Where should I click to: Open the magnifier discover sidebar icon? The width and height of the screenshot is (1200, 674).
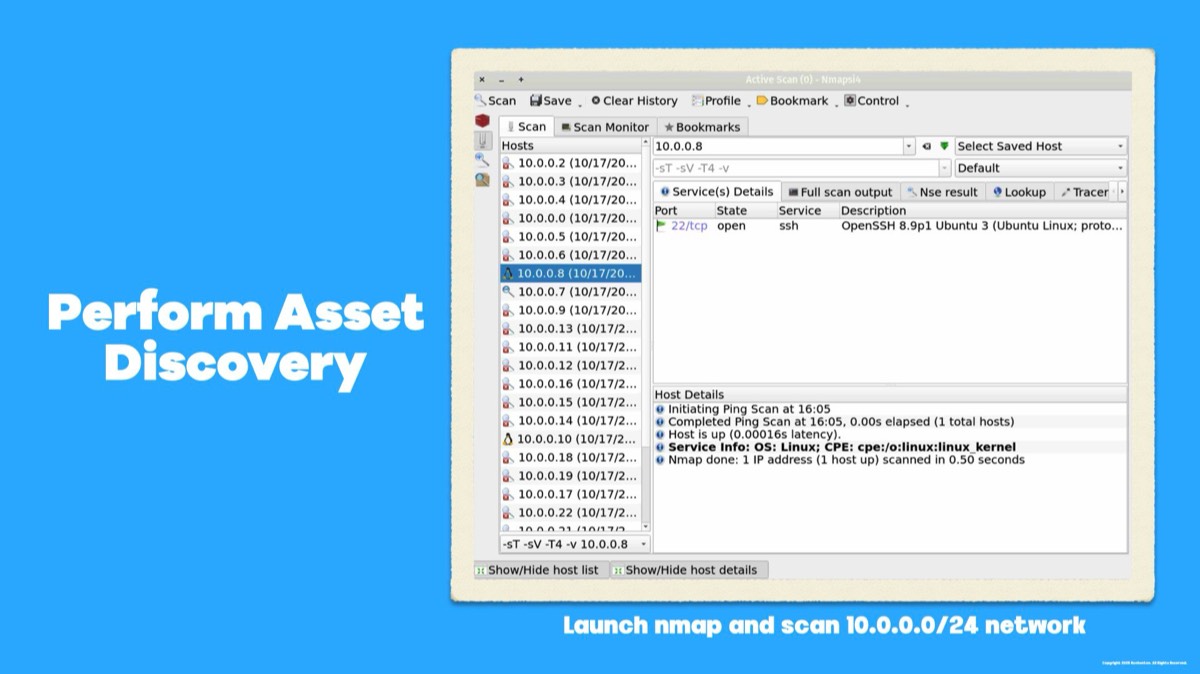click(x=482, y=160)
